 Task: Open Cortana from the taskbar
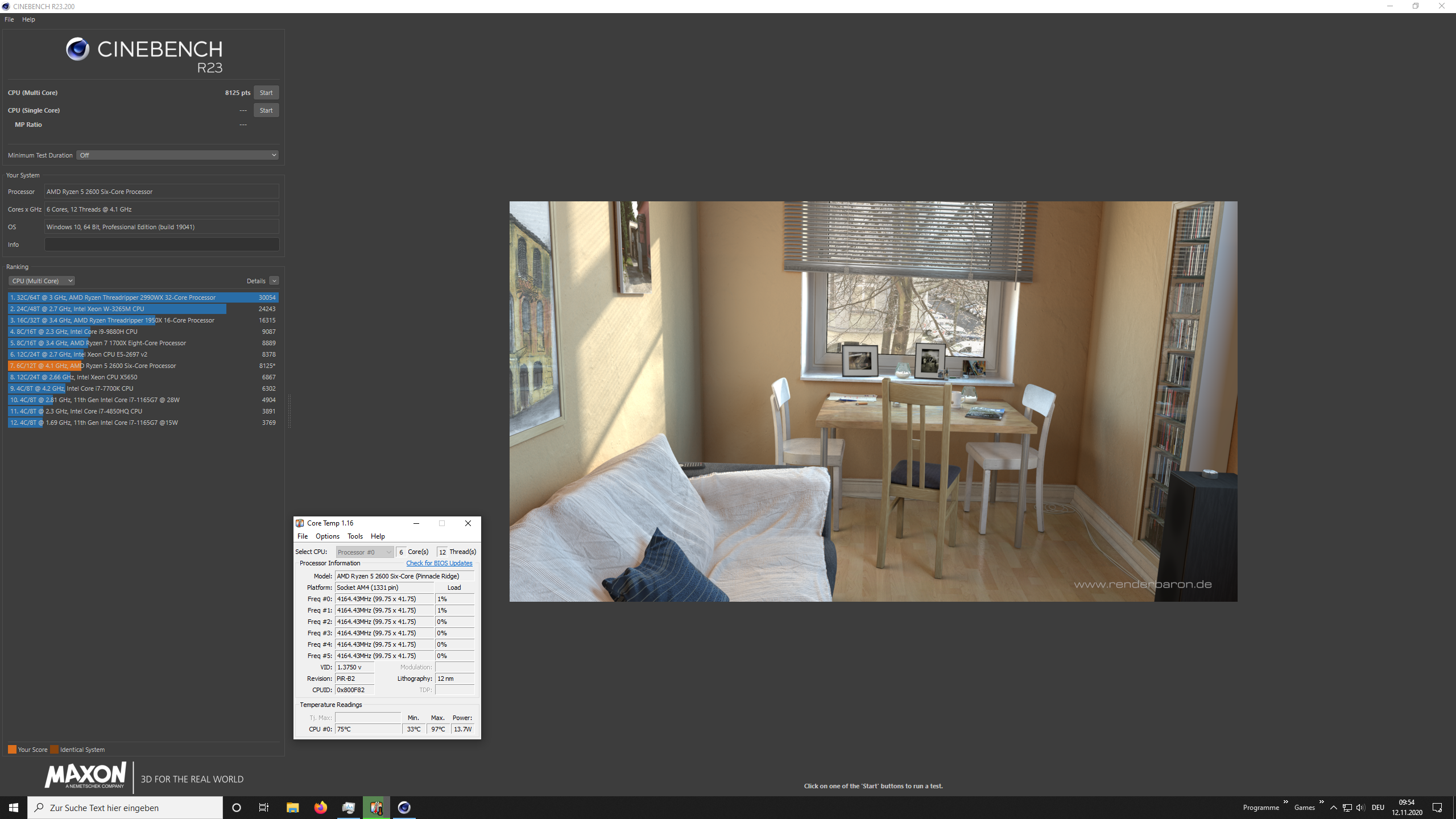pos(237,808)
